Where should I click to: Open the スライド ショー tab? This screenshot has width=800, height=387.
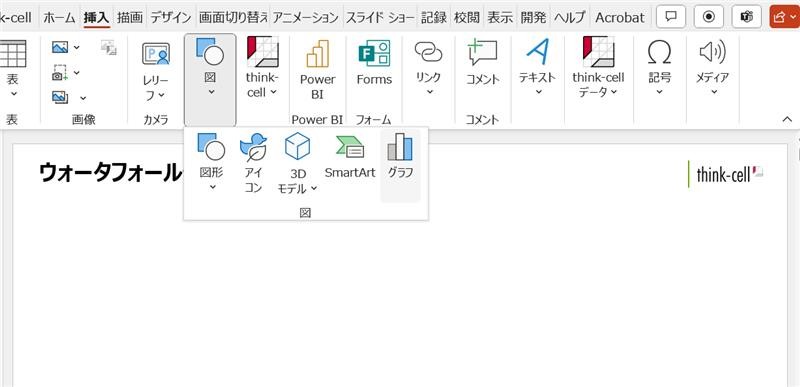(380, 17)
